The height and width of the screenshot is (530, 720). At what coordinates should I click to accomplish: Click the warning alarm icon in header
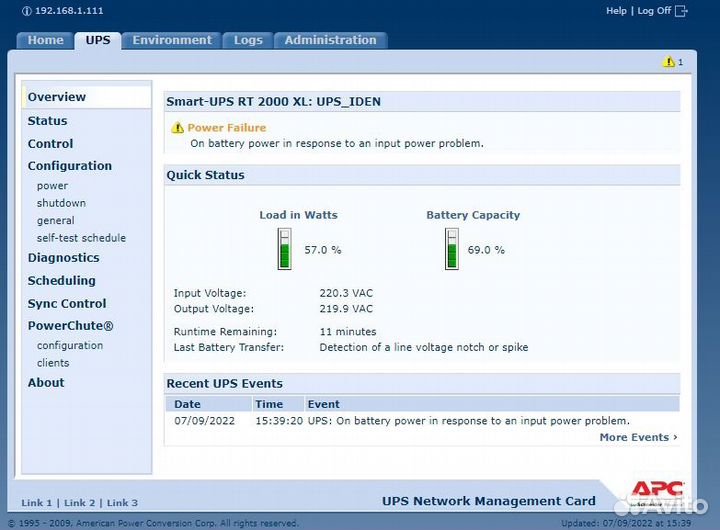(x=669, y=62)
